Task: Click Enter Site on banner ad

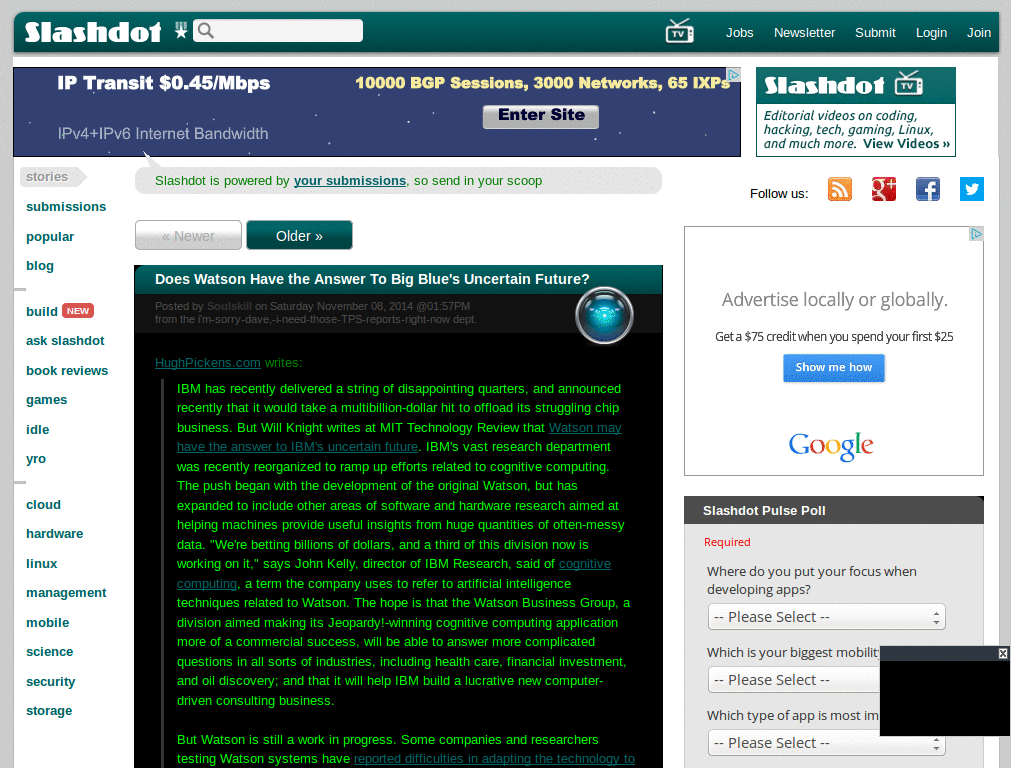Action: (541, 116)
